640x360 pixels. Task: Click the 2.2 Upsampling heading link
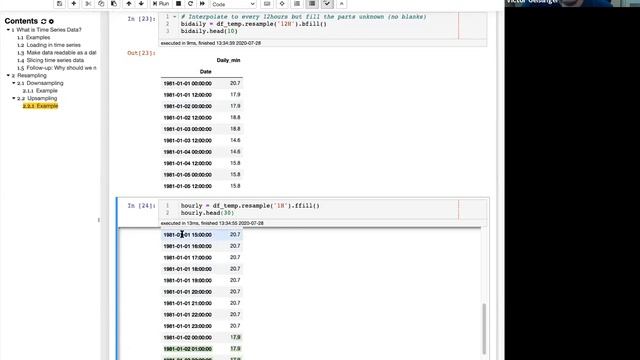37,98
